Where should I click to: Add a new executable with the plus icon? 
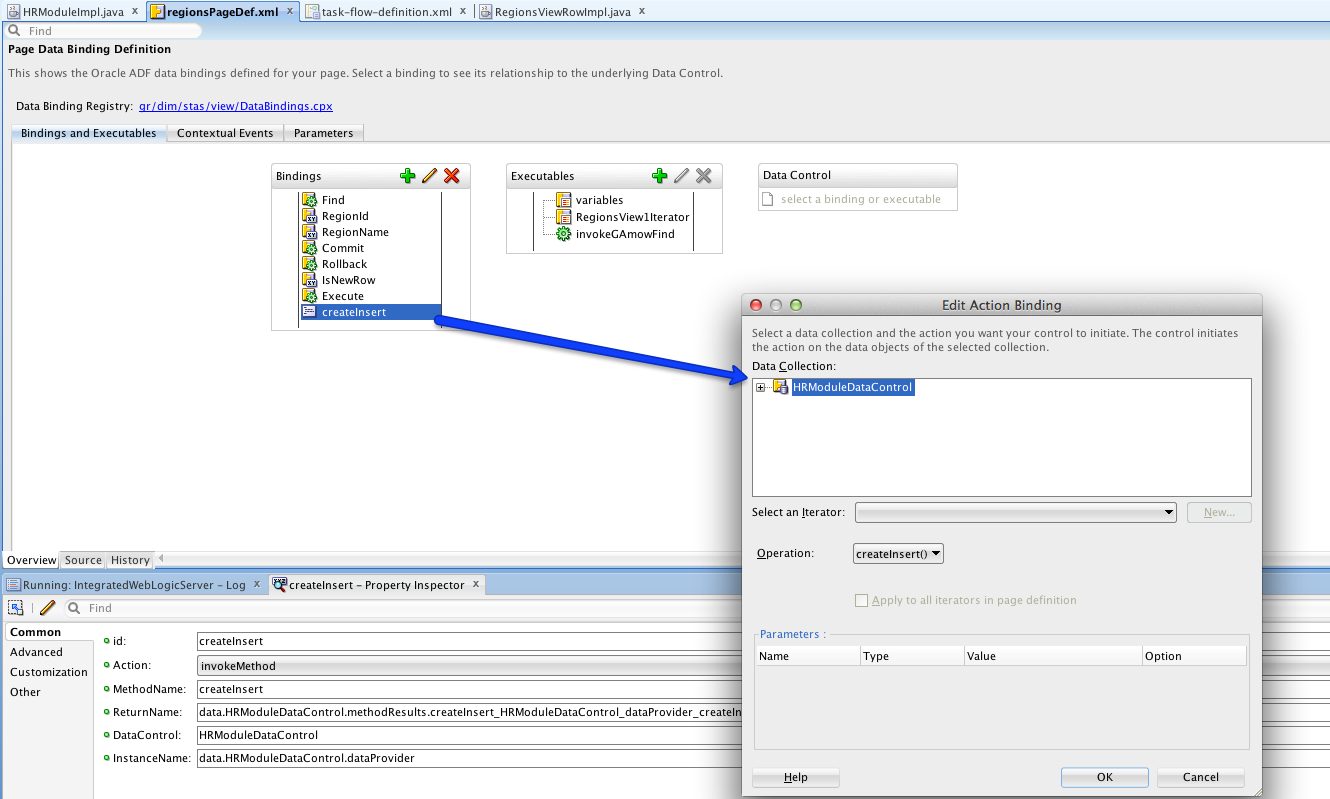point(660,175)
